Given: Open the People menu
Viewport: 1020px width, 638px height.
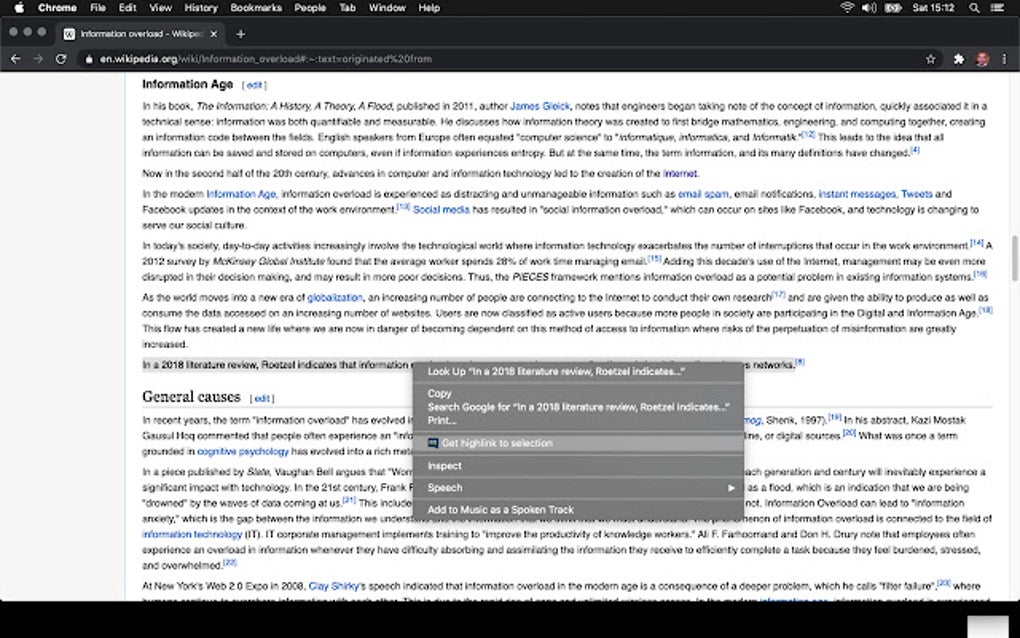Looking at the screenshot, I should (310, 8).
